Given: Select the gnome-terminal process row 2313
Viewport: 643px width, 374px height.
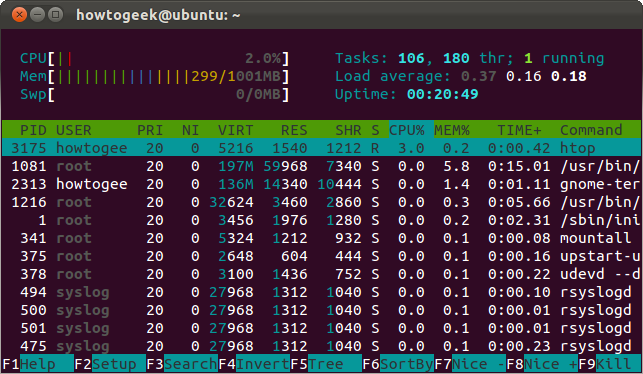Looking at the screenshot, I should tap(322, 184).
